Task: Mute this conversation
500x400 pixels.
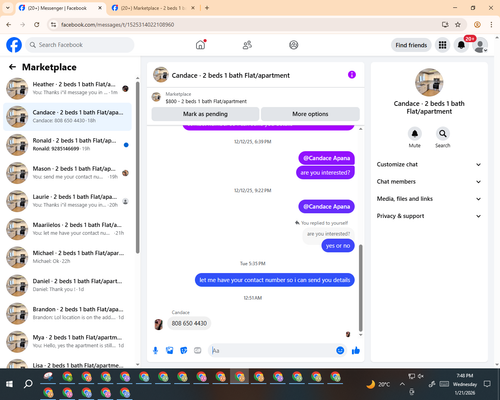Action: click(x=415, y=134)
